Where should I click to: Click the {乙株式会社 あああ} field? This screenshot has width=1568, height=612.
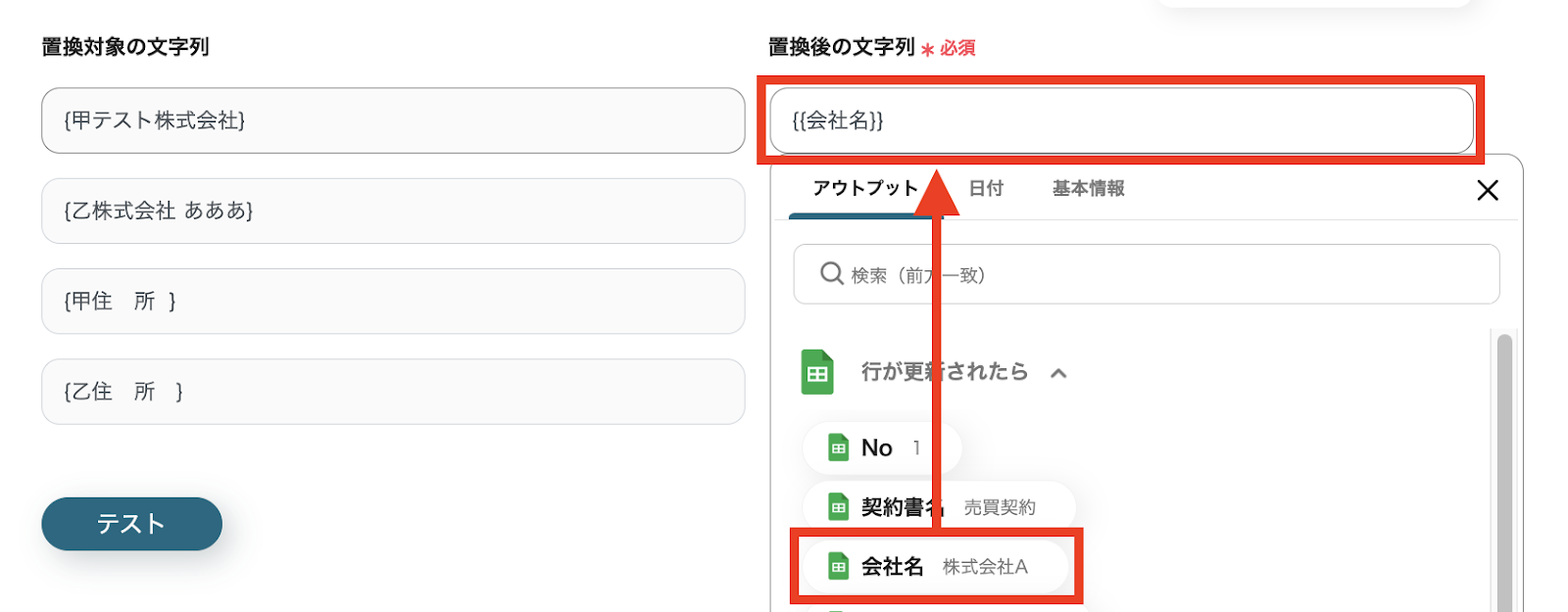click(392, 211)
